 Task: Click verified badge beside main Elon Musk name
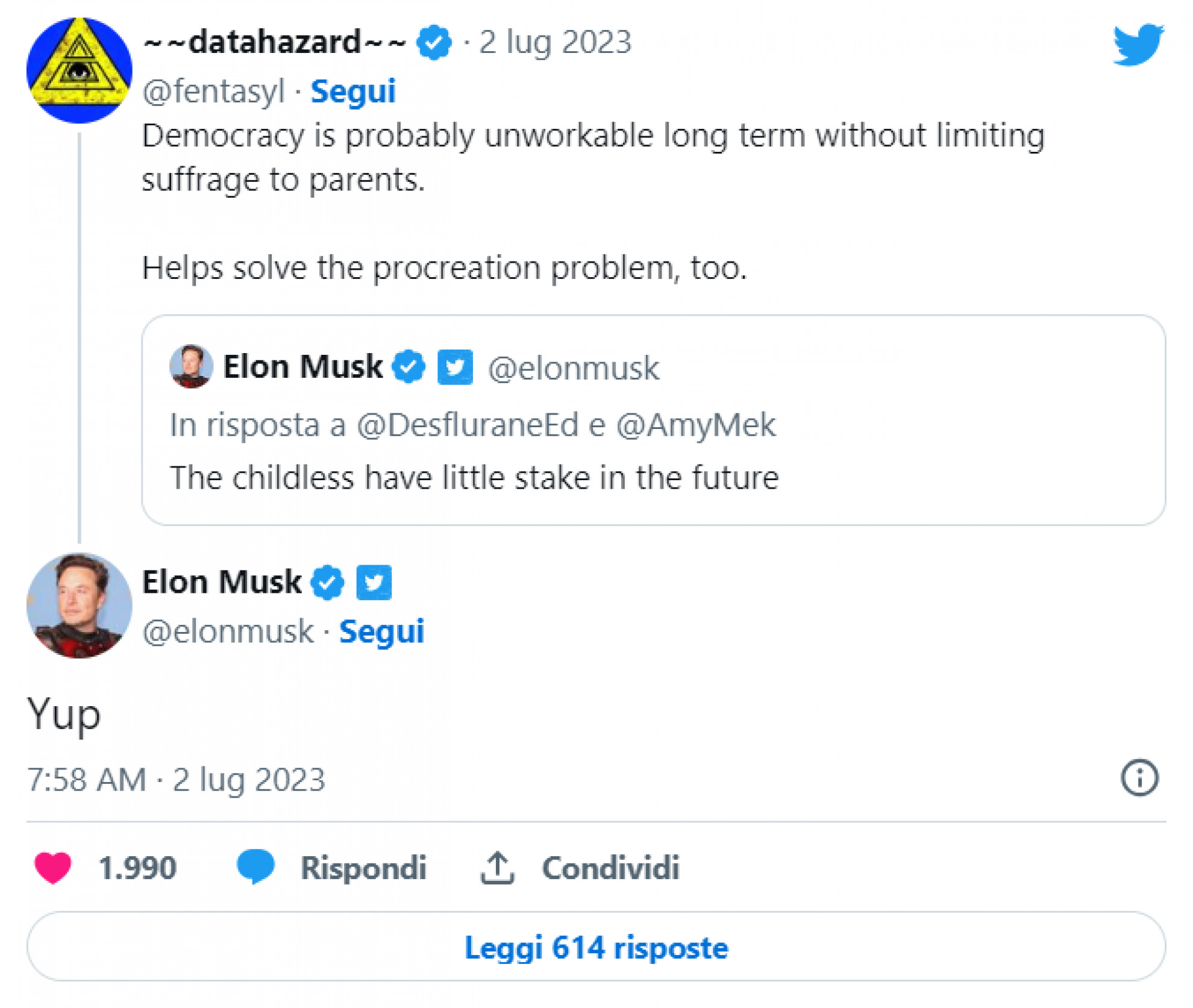327,582
